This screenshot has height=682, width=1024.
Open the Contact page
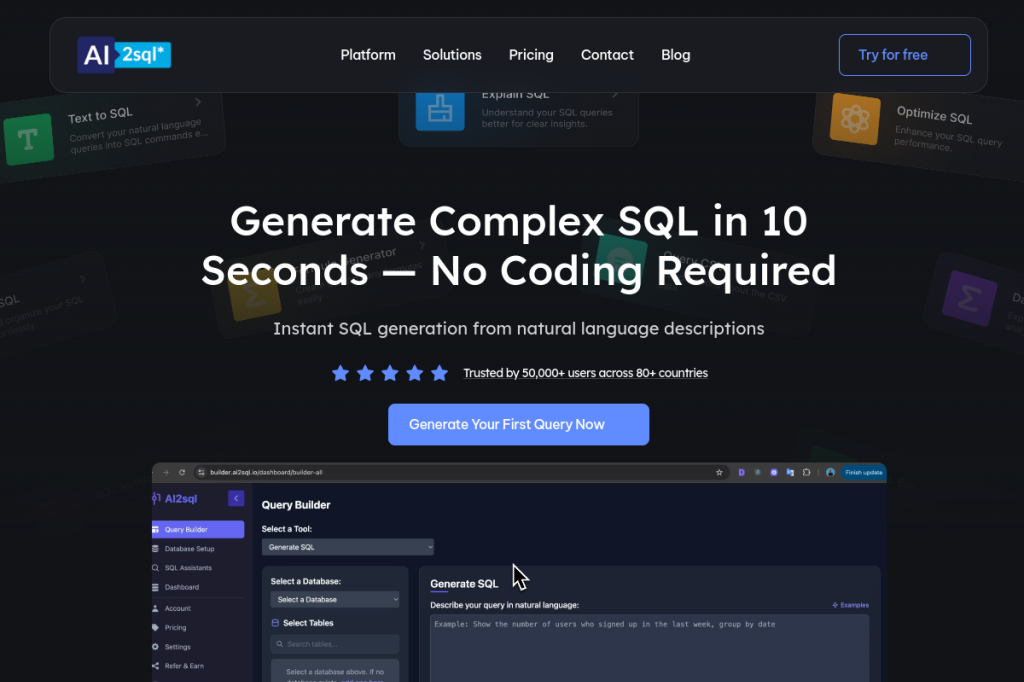[607, 55]
